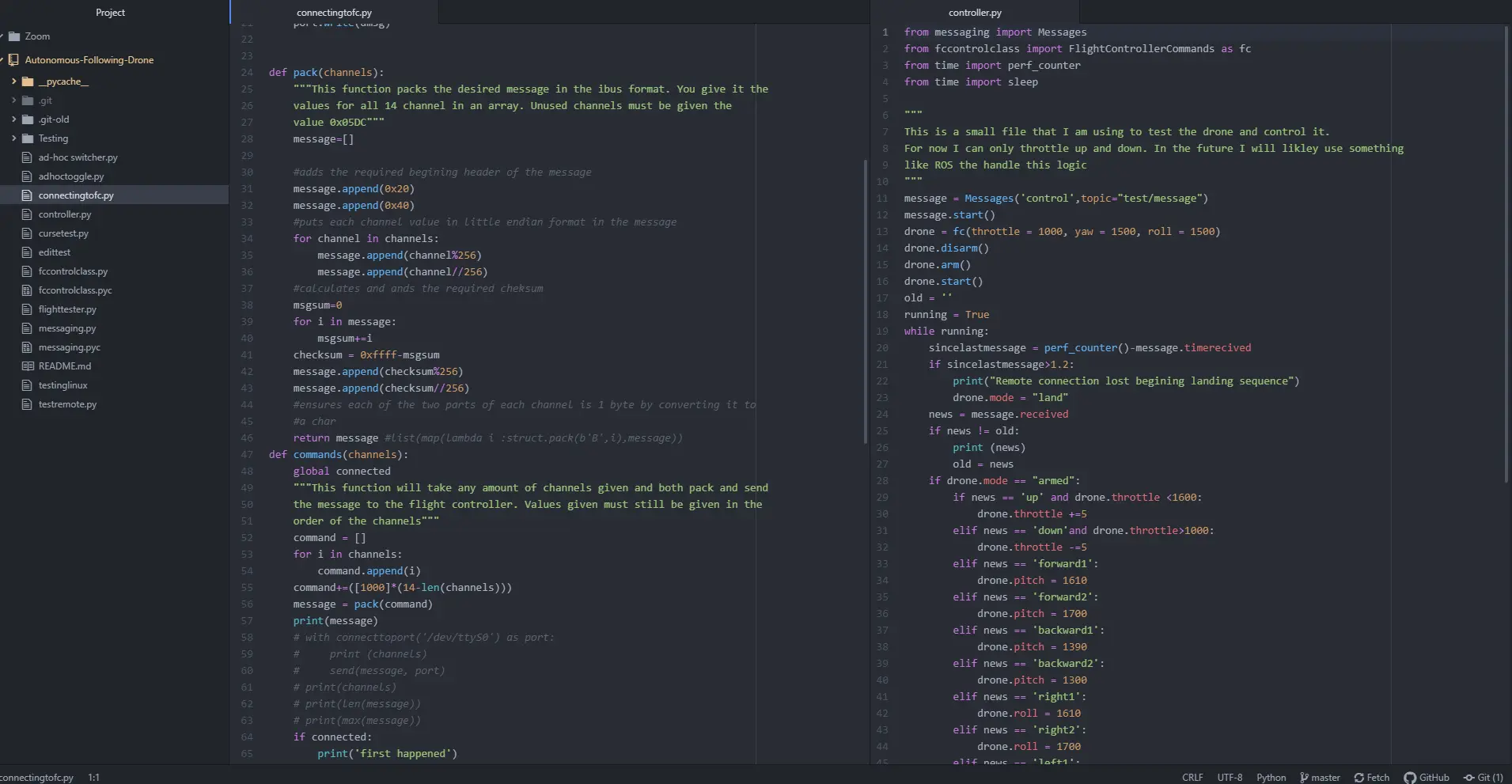Image resolution: width=1512 pixels, height=784 pixels.
Task: Click the Zoom folder icon
Action: coord(13,36)
